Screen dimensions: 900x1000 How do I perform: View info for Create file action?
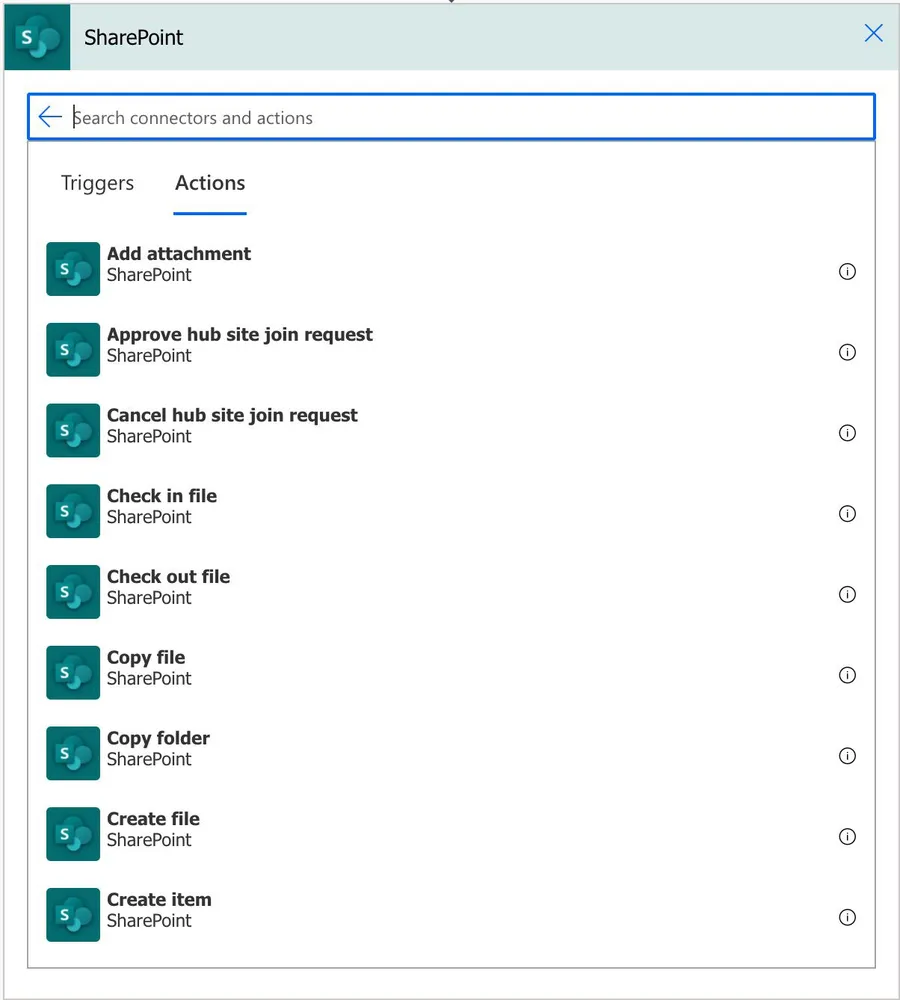847,837
